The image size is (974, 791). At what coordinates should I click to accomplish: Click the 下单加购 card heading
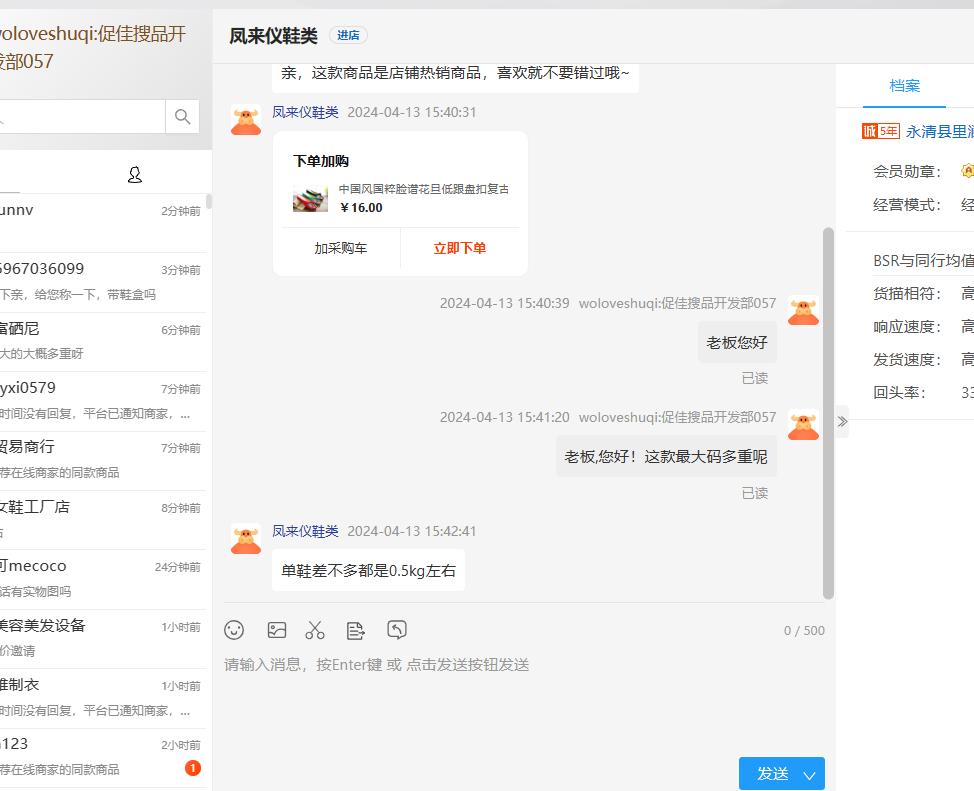tap(321, 162)
